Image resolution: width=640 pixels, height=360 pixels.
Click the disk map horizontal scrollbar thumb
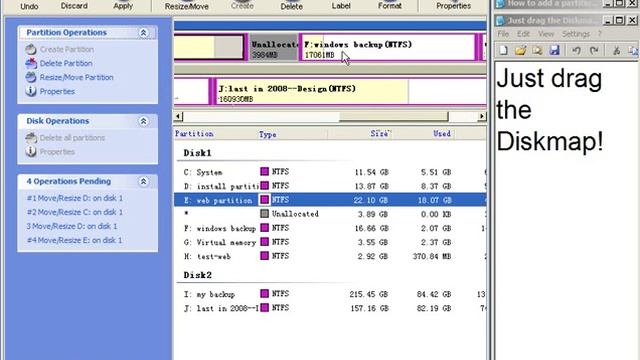[393, 116]
